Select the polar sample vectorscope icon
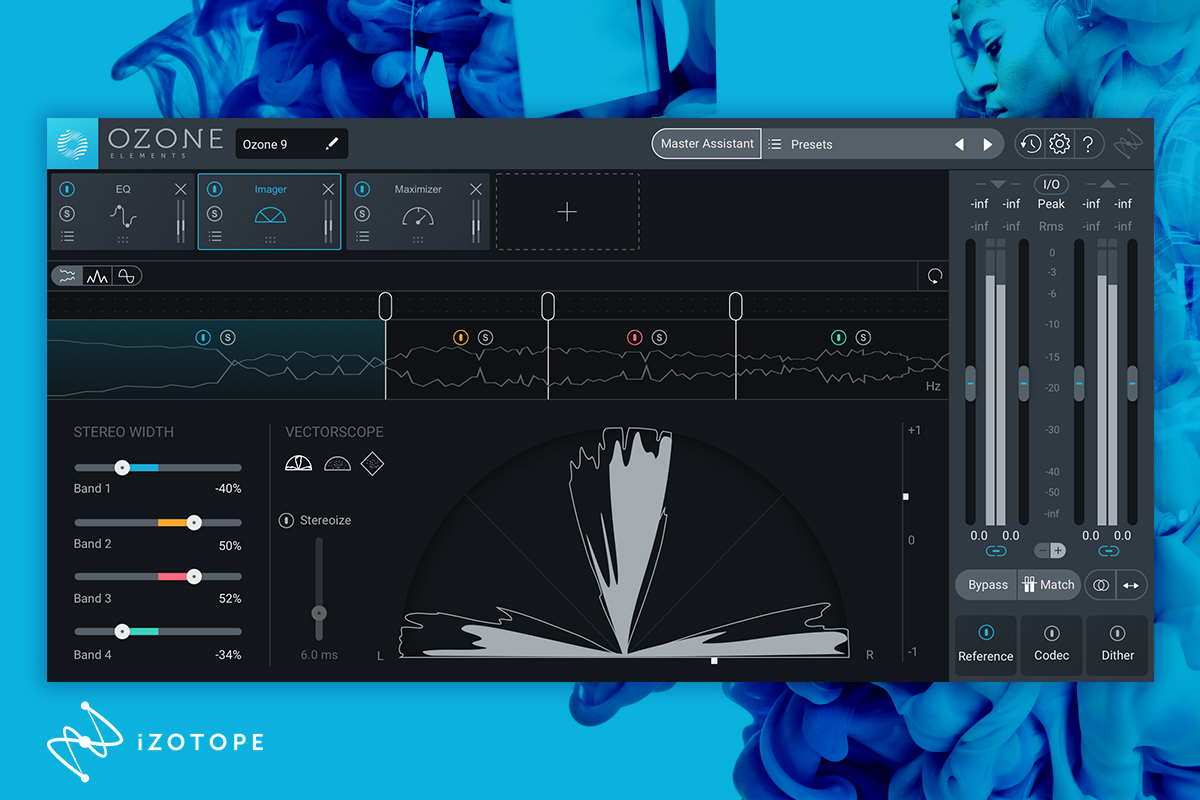Screen dimensions: 1200x800 coord(335,464)
